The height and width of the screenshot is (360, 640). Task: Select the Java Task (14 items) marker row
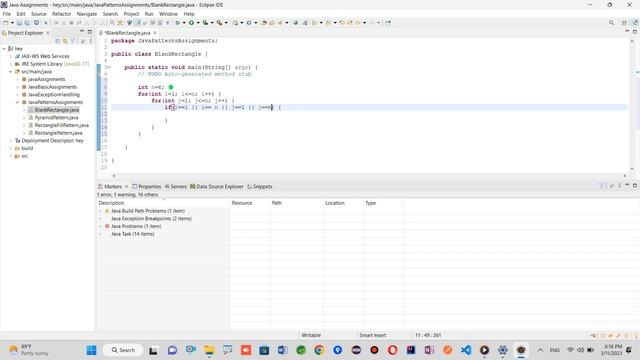[133, 234]
